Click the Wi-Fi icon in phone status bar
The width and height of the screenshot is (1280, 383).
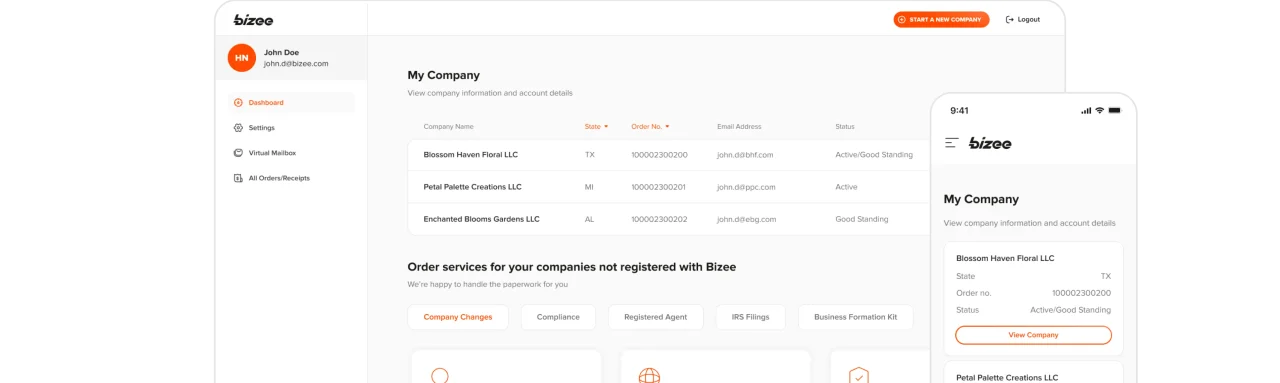1099,110
